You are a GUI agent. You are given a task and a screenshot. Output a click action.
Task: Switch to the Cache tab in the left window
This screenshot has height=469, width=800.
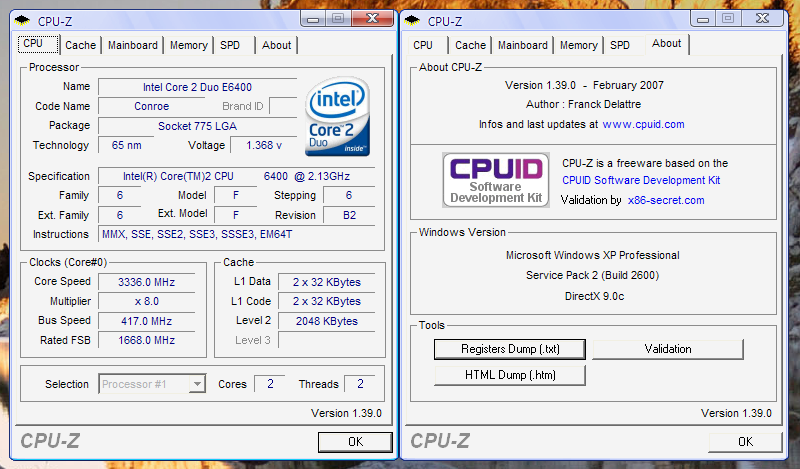point(81,45)
